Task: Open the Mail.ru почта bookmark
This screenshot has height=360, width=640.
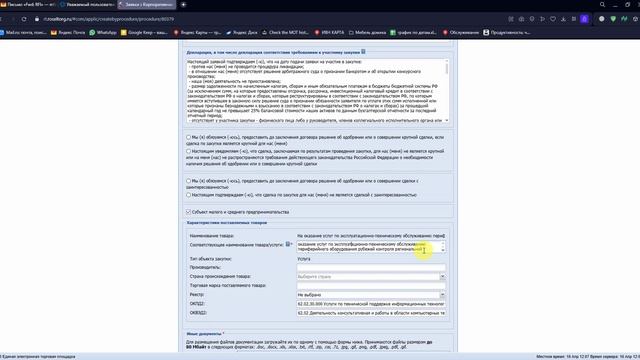Action: click(x=23, y=32)
